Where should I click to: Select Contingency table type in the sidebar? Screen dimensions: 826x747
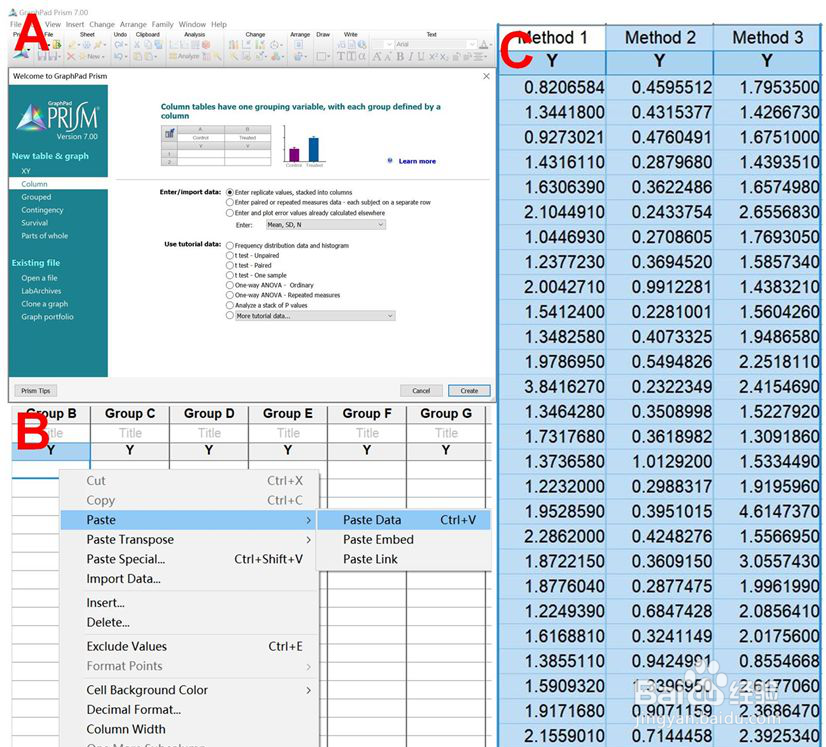pos(42,210)
